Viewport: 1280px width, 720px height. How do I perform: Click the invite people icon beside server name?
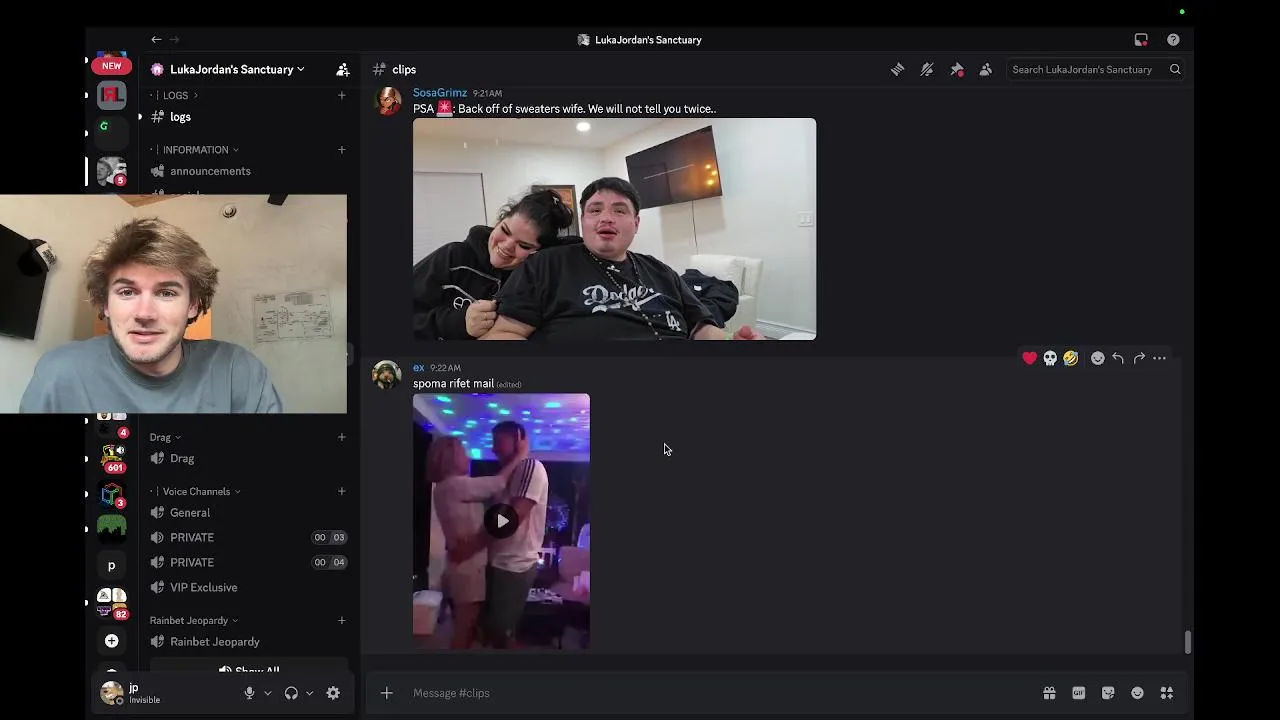343,69
